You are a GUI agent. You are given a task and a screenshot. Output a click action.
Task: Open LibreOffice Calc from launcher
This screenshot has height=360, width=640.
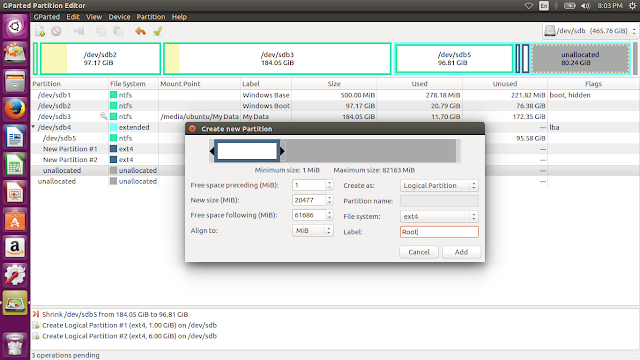coord(15,164)
